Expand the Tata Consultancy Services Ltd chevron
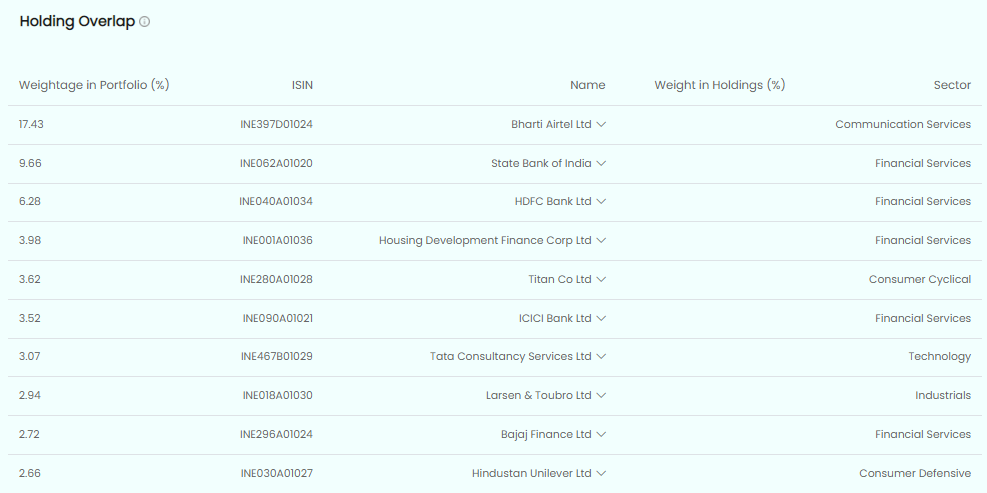Viewport: 987px width, 493px height. pyautogui.click(x=601, y=356)
